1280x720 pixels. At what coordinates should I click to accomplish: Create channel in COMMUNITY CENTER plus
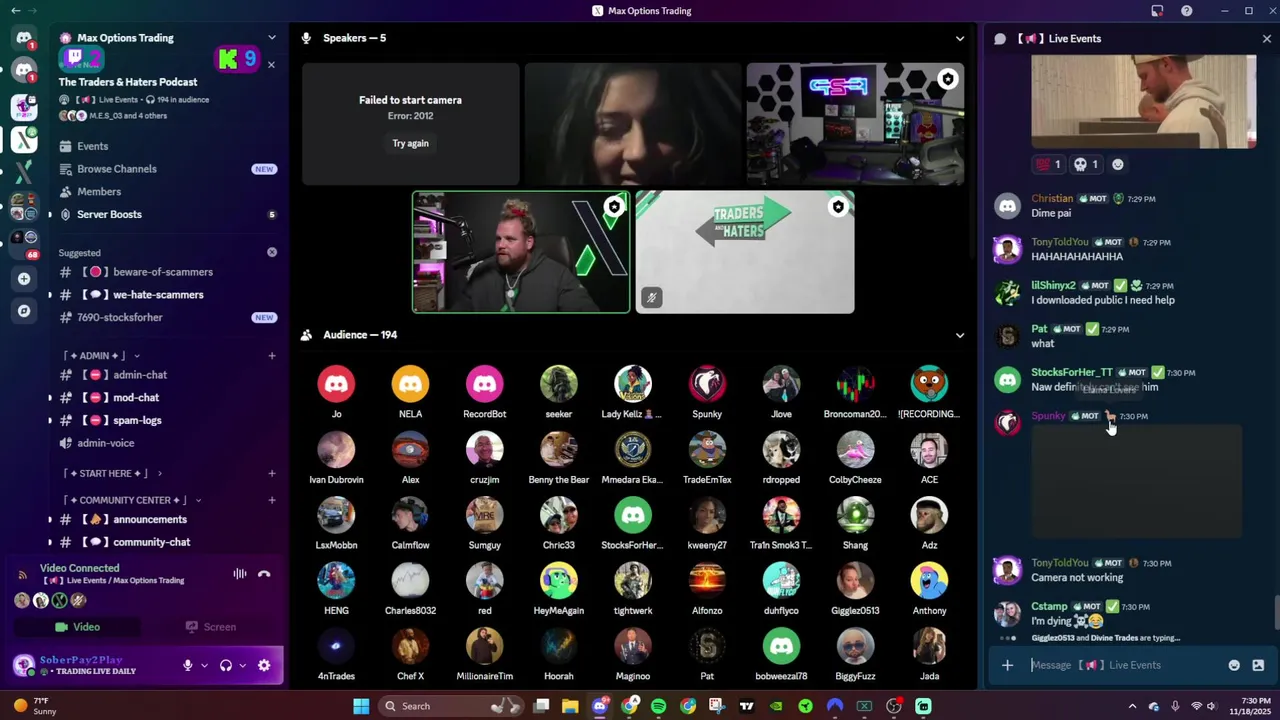tap(271, 500)
